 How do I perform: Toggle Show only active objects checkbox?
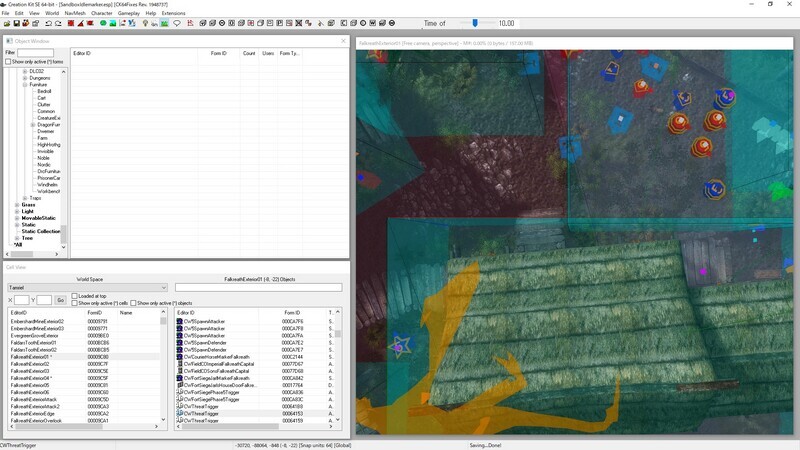point(133,303)
